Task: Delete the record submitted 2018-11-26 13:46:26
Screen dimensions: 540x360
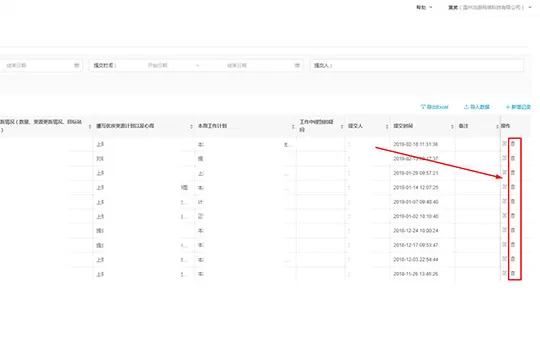Action: pyautogui.click(x=513, y=274)
